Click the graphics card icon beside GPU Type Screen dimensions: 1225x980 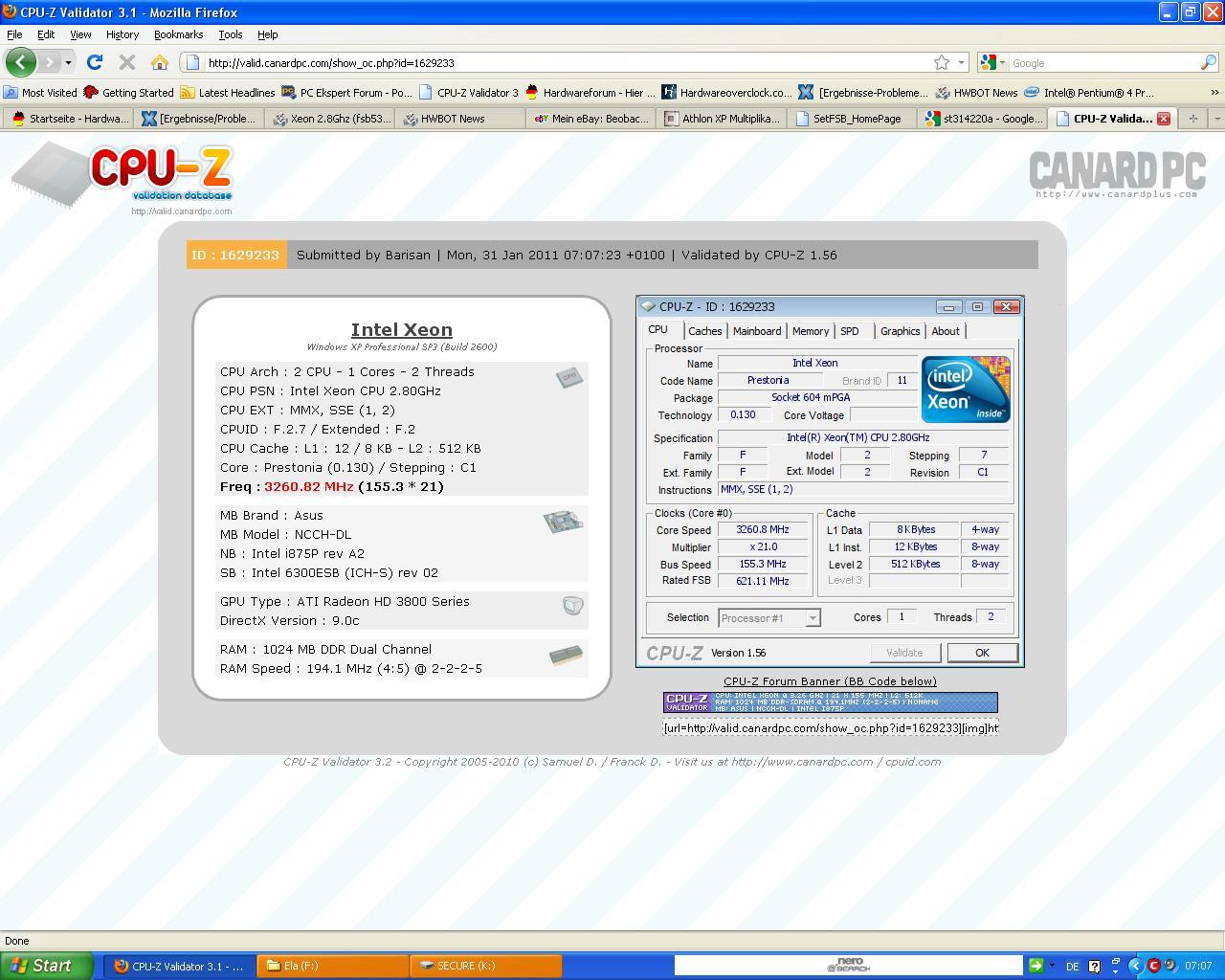pos(572,605)
